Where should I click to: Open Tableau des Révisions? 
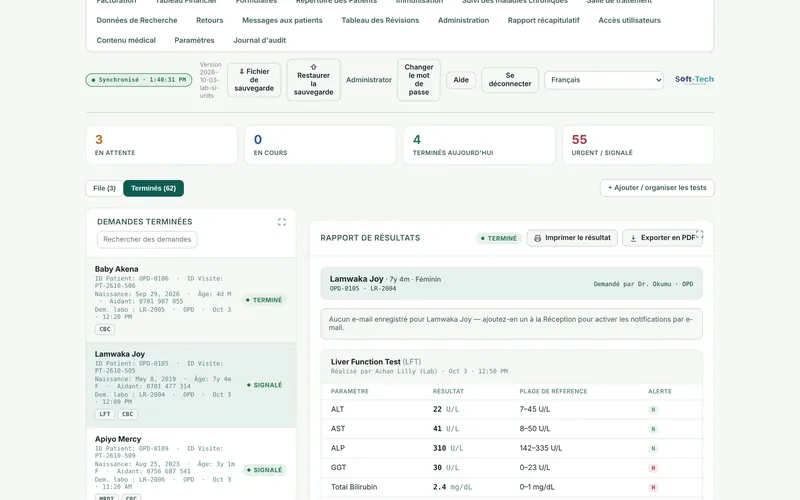[380, 20]
